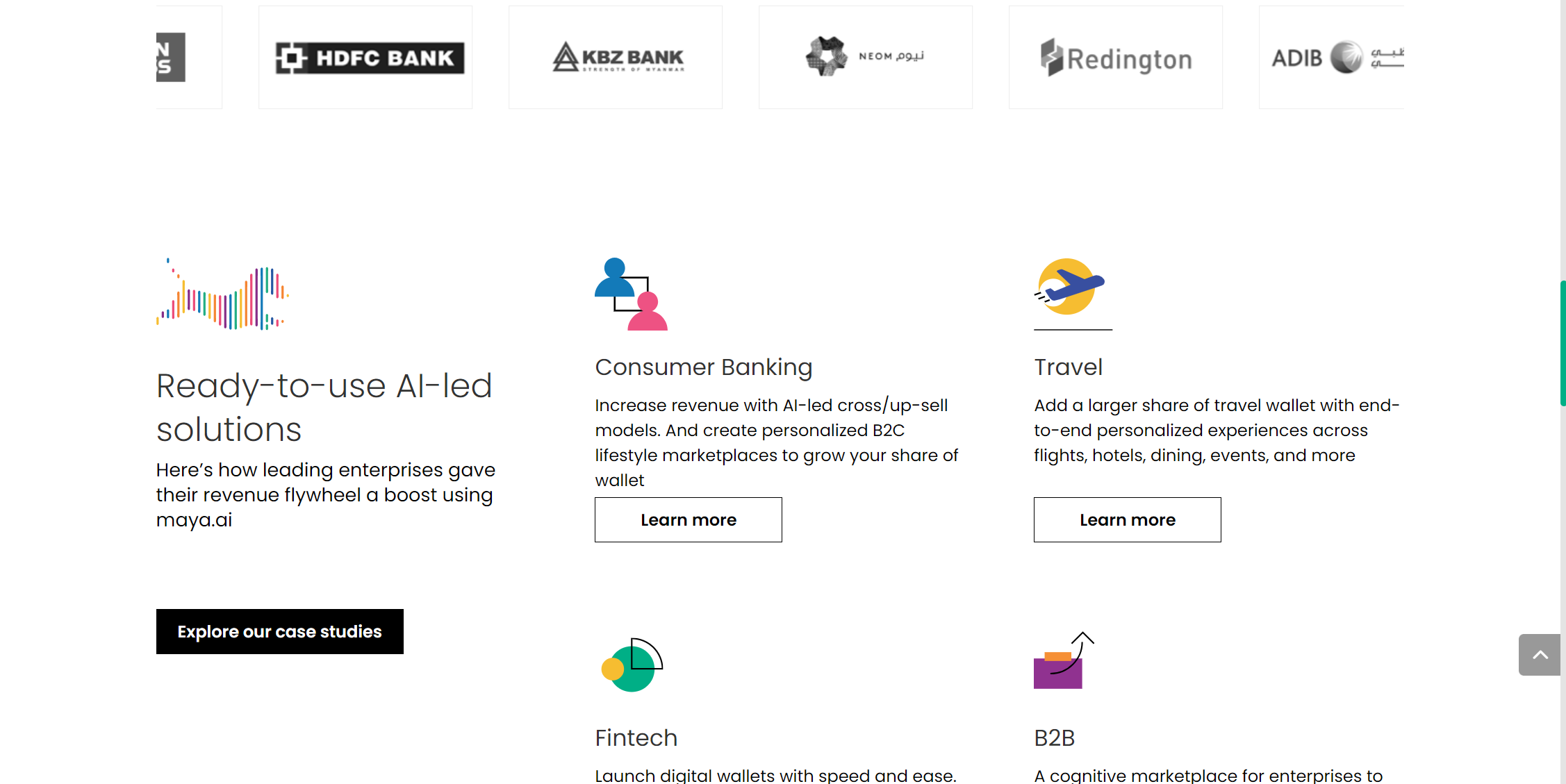Click the back-to-top chevron button
1566x784 pixels.
pos(1540,654)
